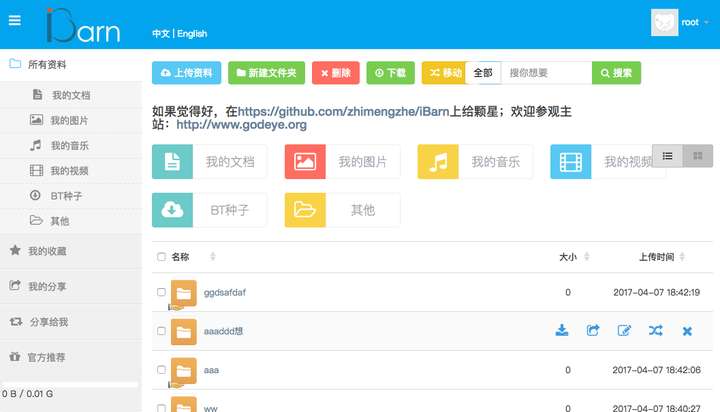Viewport: 720px width, 412px height.
Task: Move aaaddd想 via shuffle icon
Action: tap(656, 330)
